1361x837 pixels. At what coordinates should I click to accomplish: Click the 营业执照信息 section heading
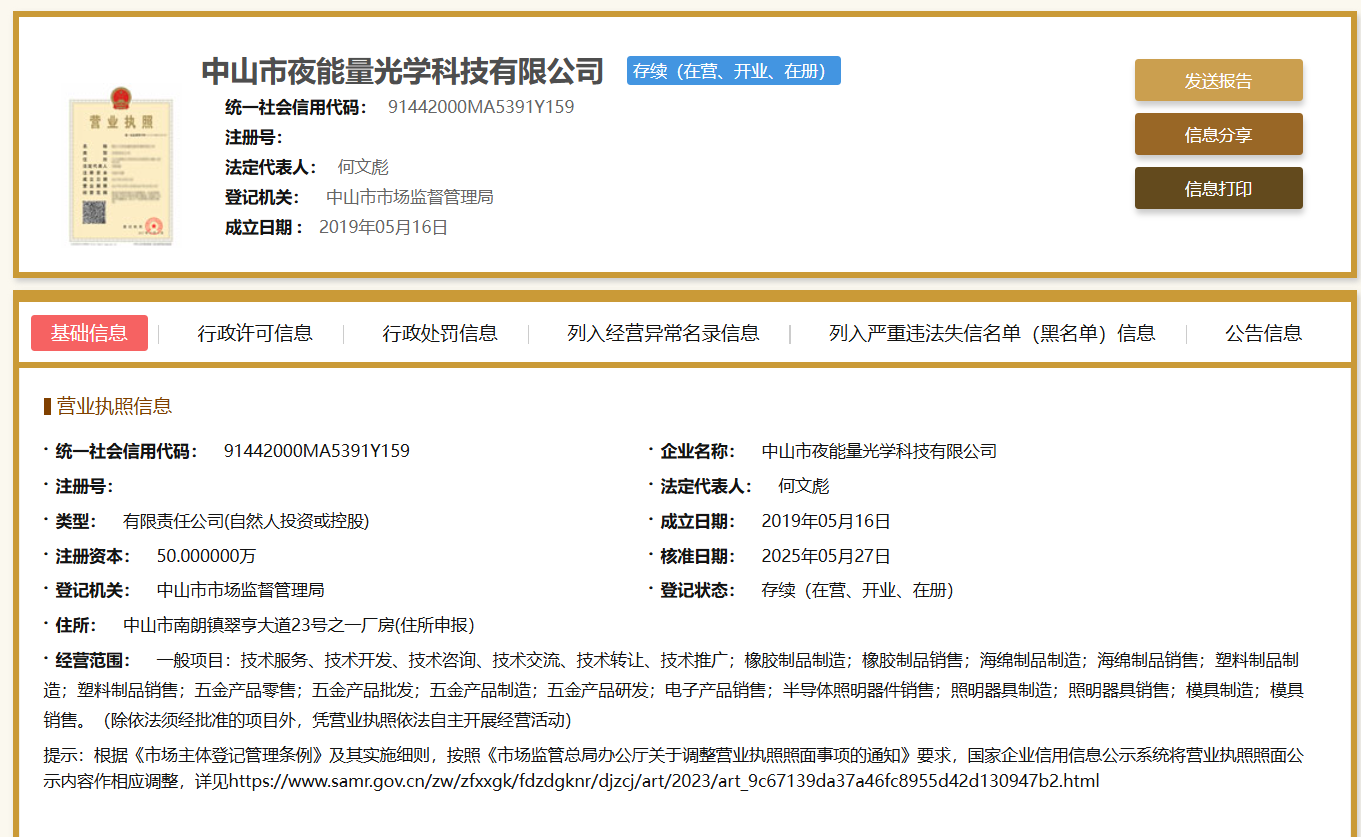[x=114, y=406]
